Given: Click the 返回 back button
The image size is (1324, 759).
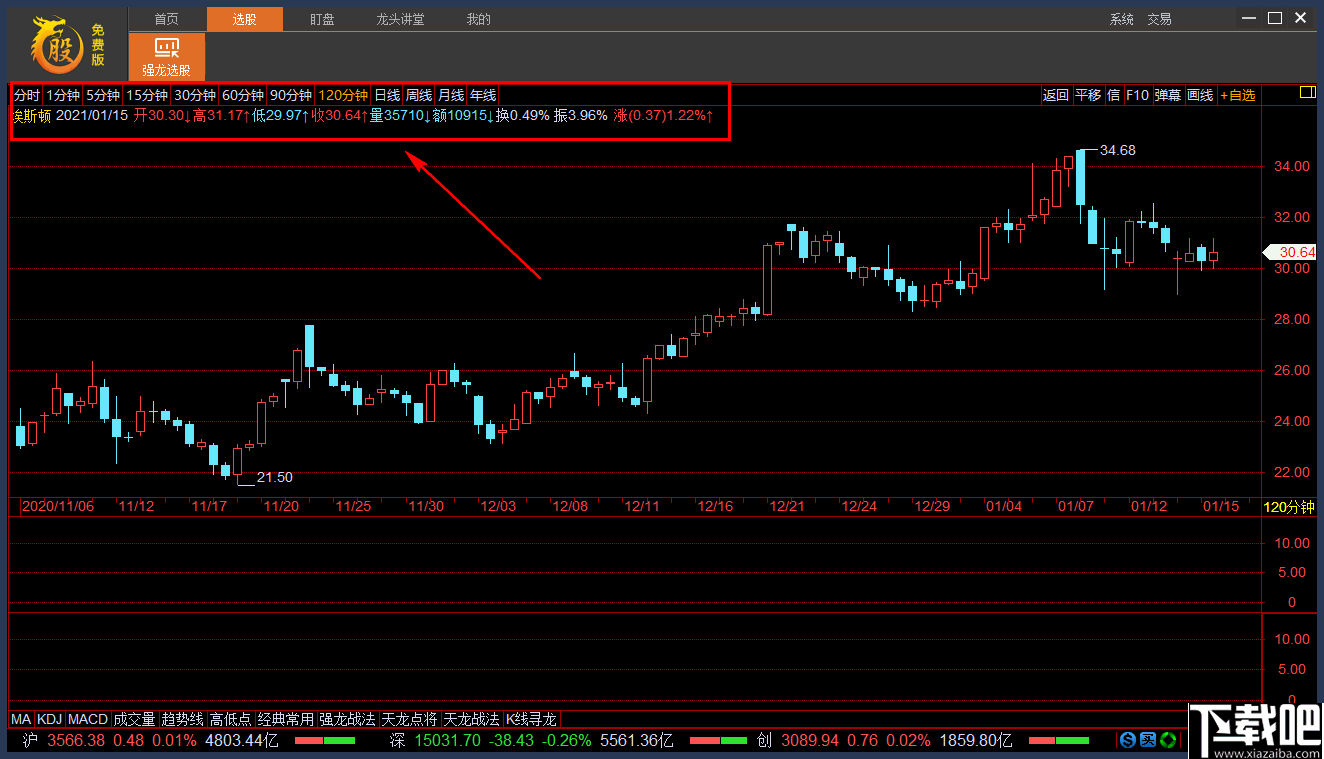Looking at the screenshot, I should pos(1056,95).
